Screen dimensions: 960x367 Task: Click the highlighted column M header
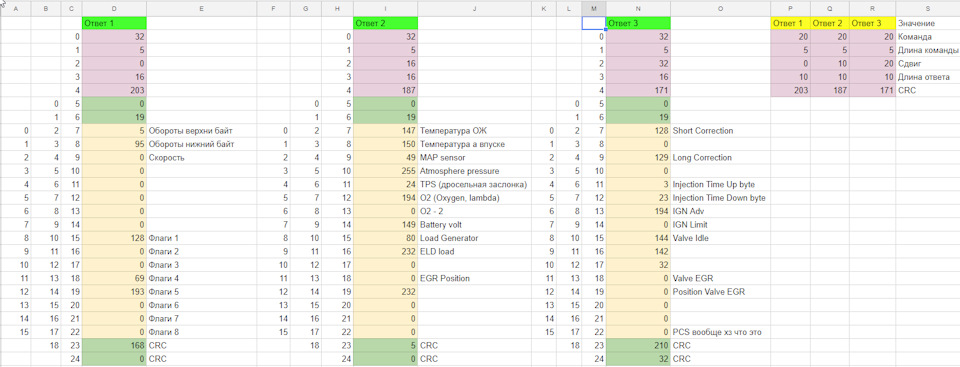[x=594, y=9]
